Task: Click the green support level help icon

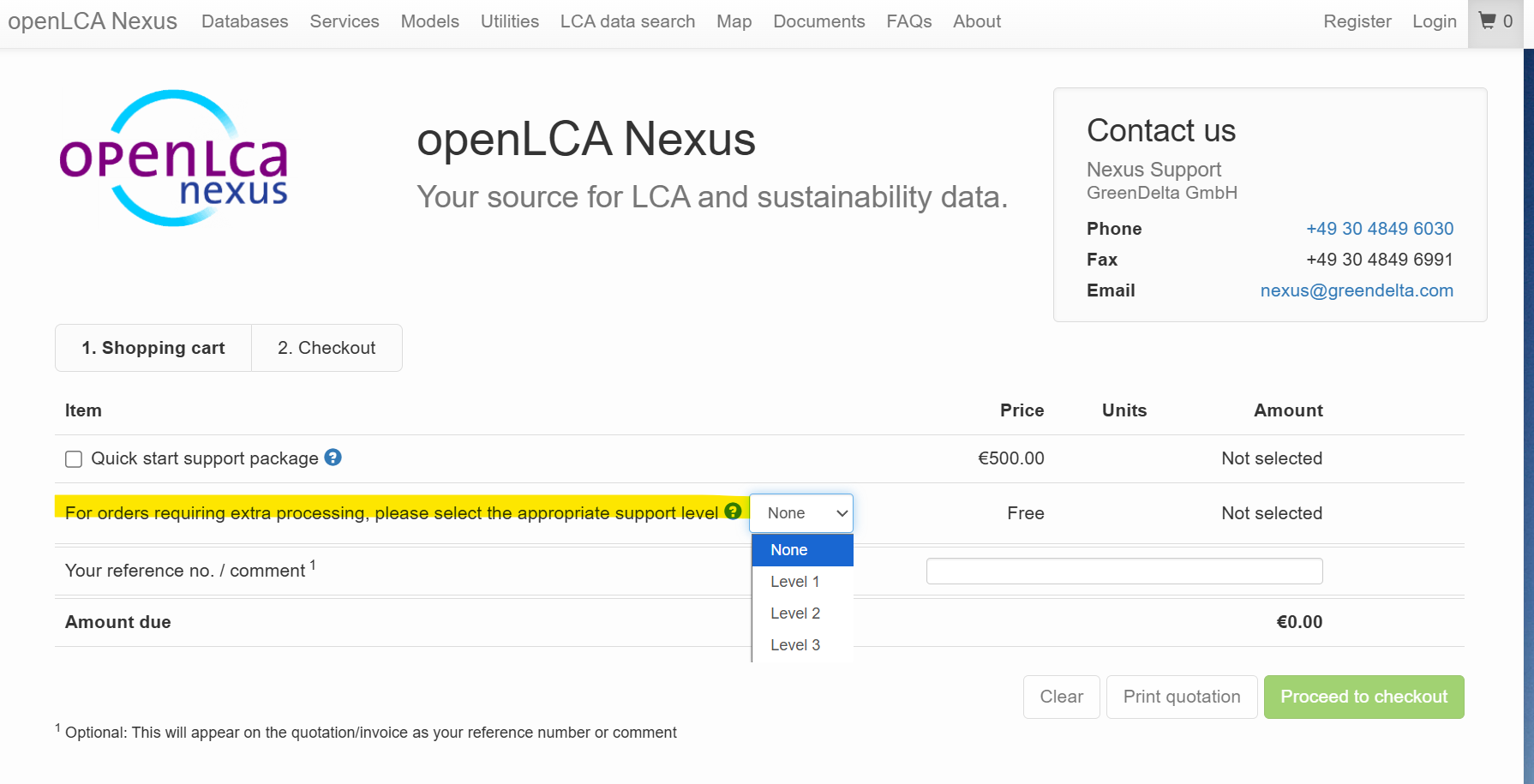Action: [733, 511]
